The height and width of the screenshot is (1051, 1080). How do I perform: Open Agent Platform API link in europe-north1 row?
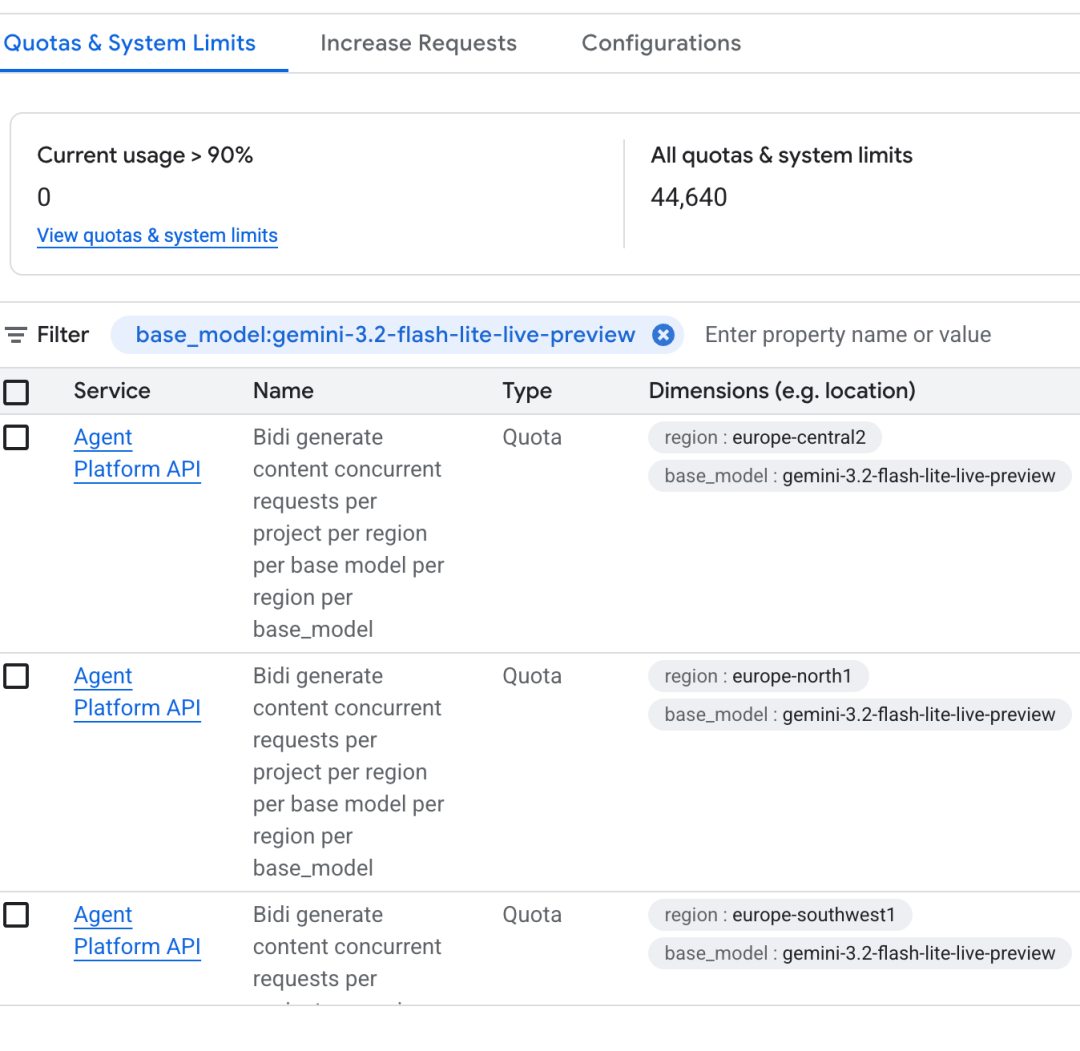tap(137, 692)
